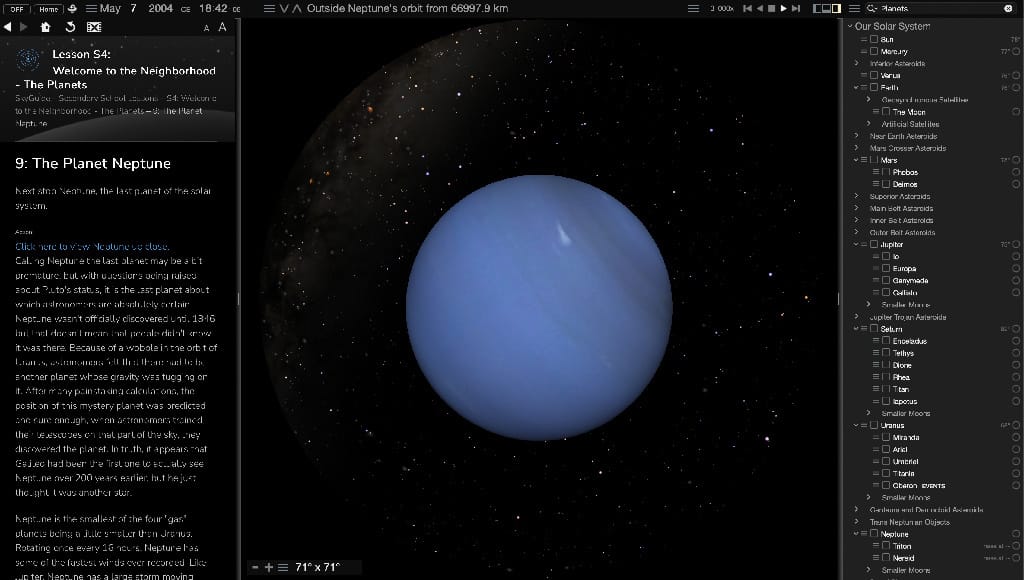Click the orbit circle for Jupiter row

(x=1016, y=244)
